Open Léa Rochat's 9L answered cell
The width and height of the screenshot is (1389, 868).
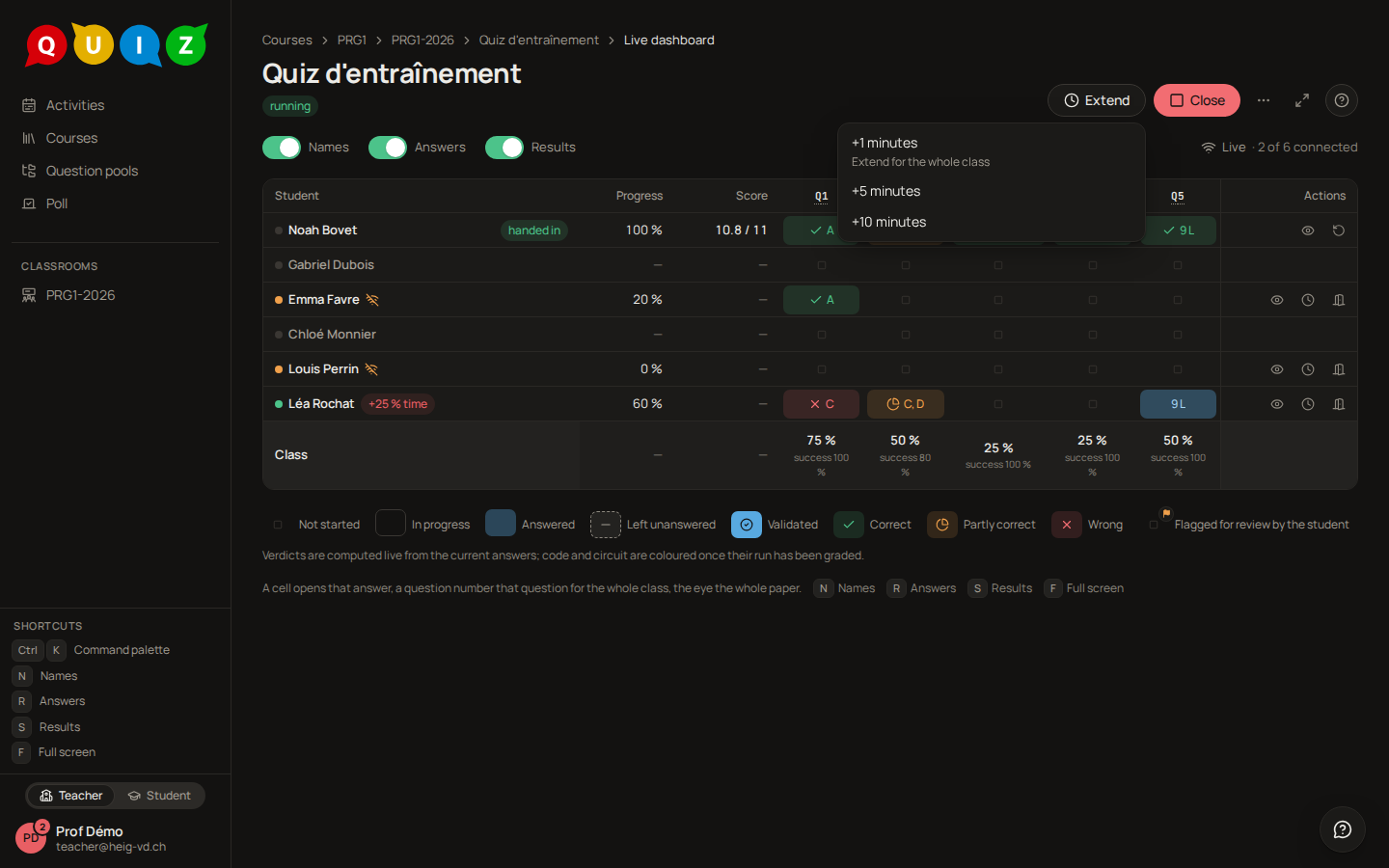[1178, 404]
